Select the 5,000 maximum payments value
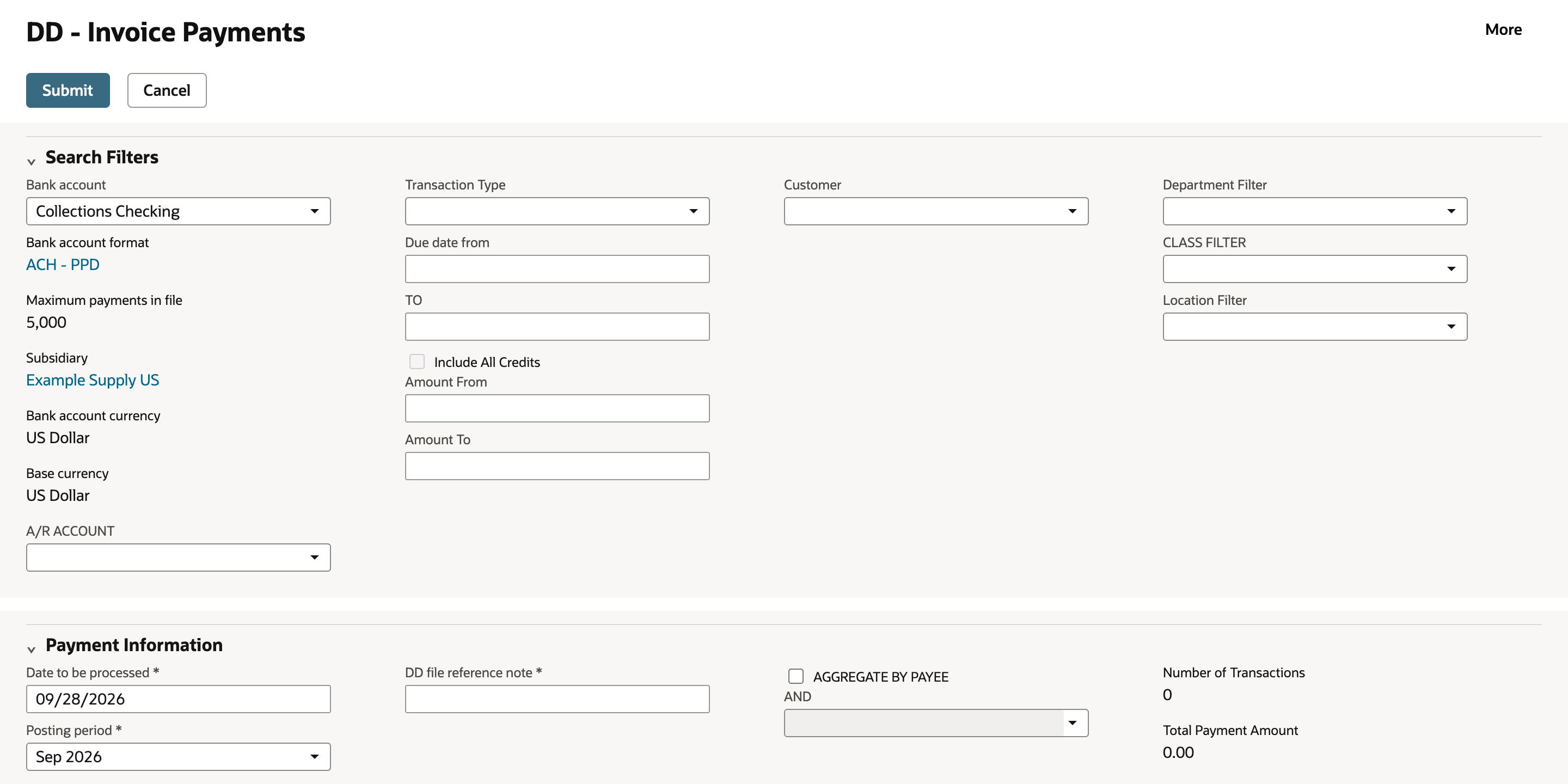 [x=46, y=323]
